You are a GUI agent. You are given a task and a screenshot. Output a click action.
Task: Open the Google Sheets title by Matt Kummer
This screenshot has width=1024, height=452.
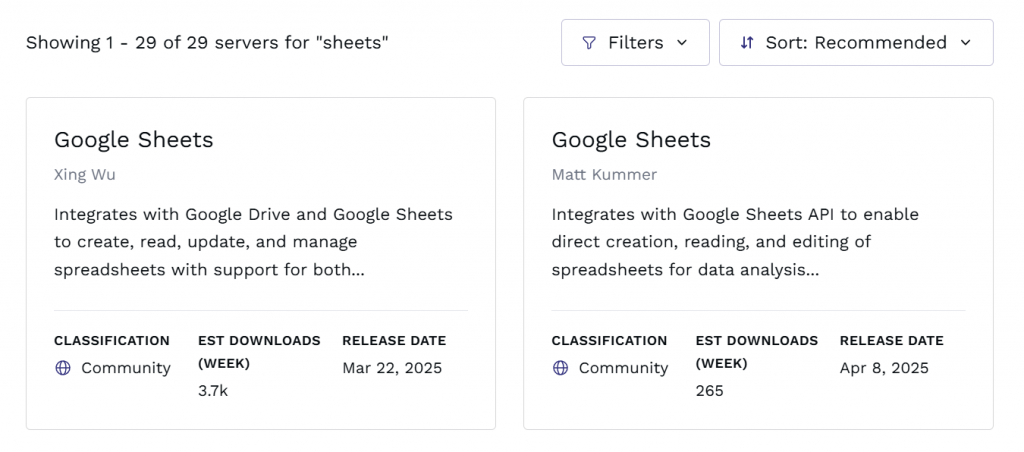[x=631, y=140]
